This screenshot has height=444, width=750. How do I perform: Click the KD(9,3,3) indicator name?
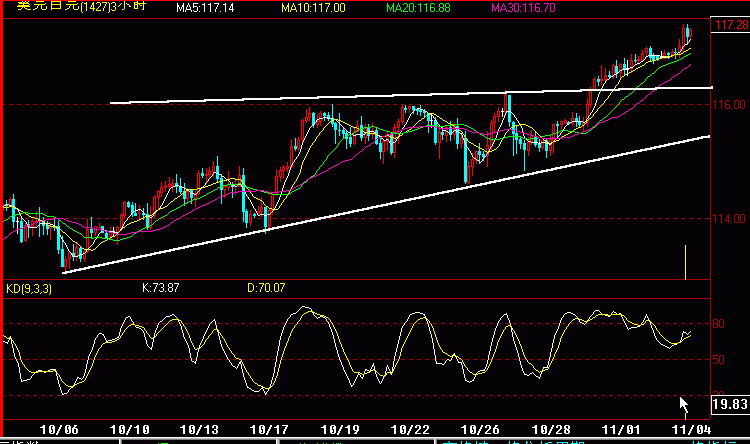29,289
